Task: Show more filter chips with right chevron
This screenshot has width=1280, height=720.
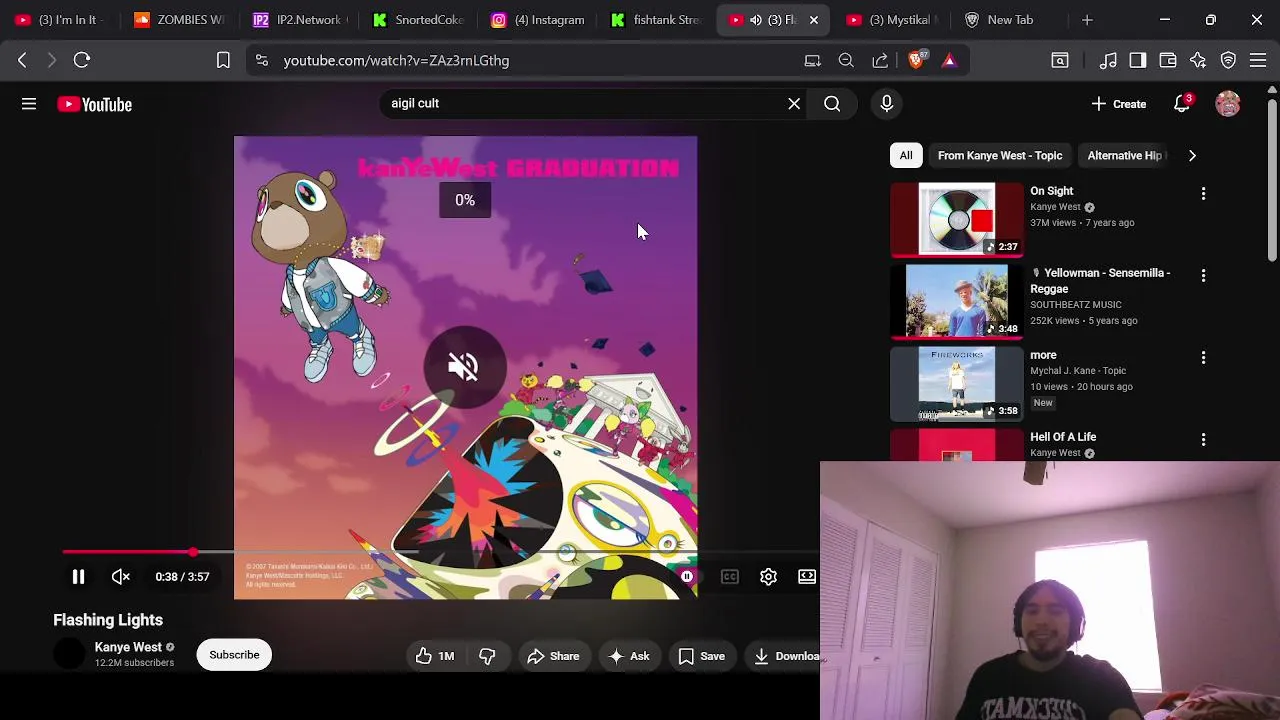Action: [1192, 155]
